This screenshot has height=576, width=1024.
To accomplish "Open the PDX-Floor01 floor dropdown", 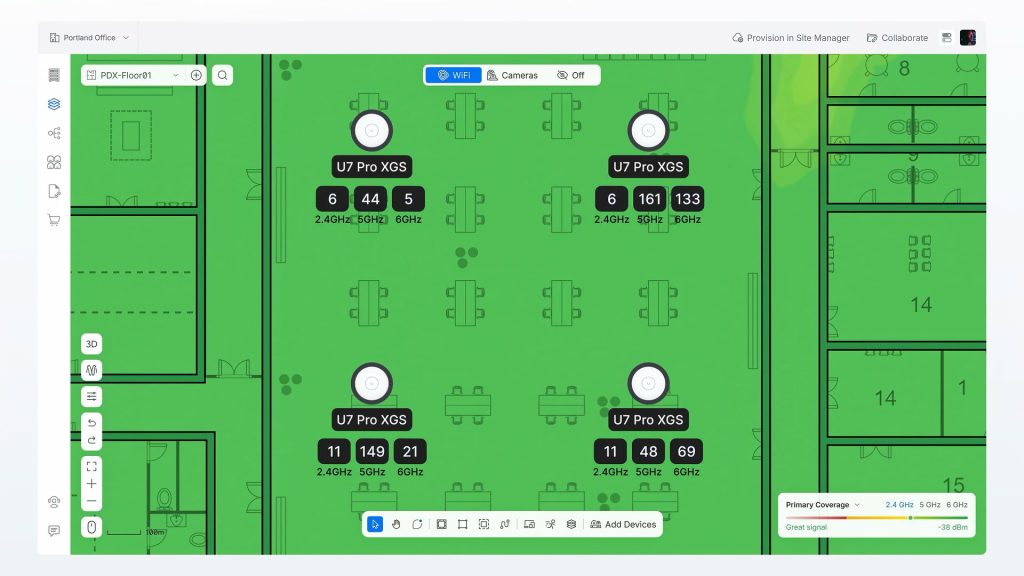I will pos(133,75).
